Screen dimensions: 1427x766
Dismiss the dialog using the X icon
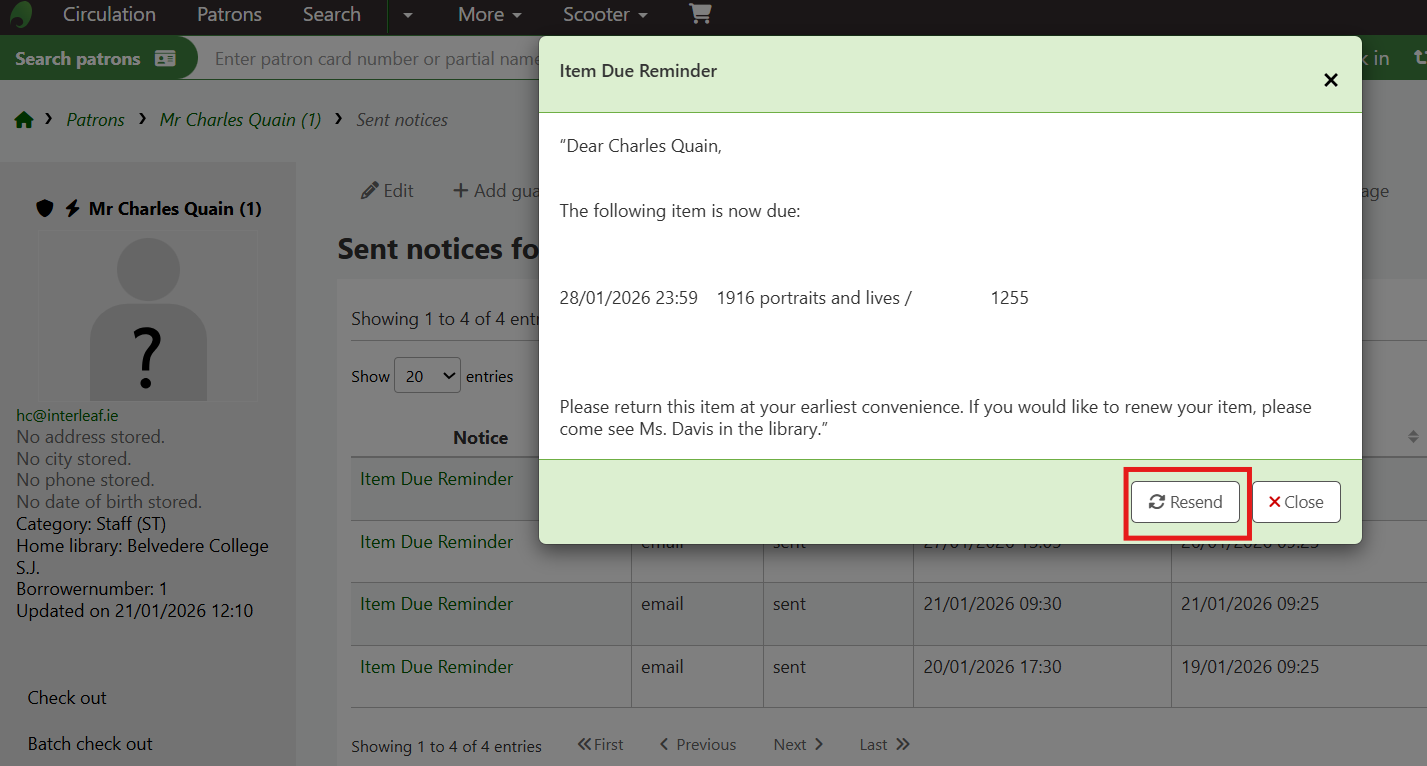[1331, 80]
